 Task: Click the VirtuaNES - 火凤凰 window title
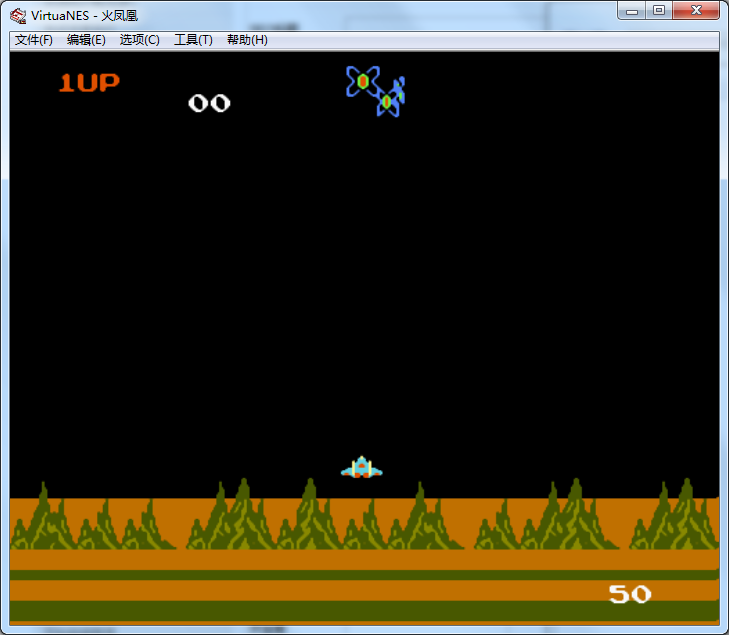tap(85, 16)
